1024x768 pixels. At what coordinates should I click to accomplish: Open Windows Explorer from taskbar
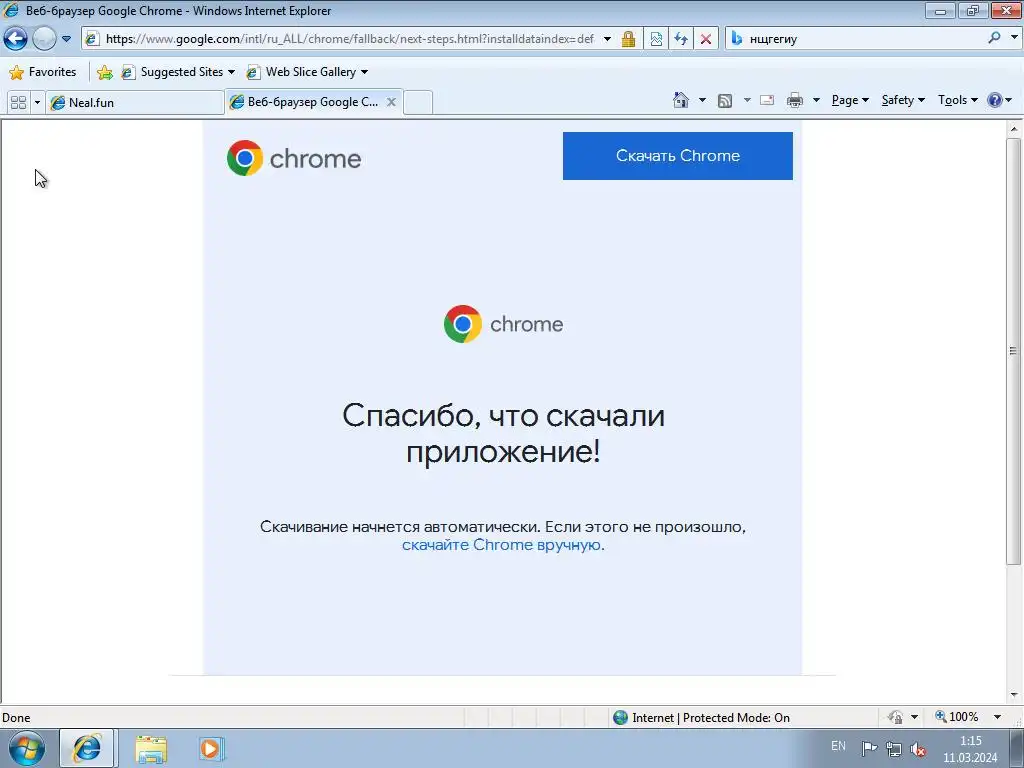point(151,749)
